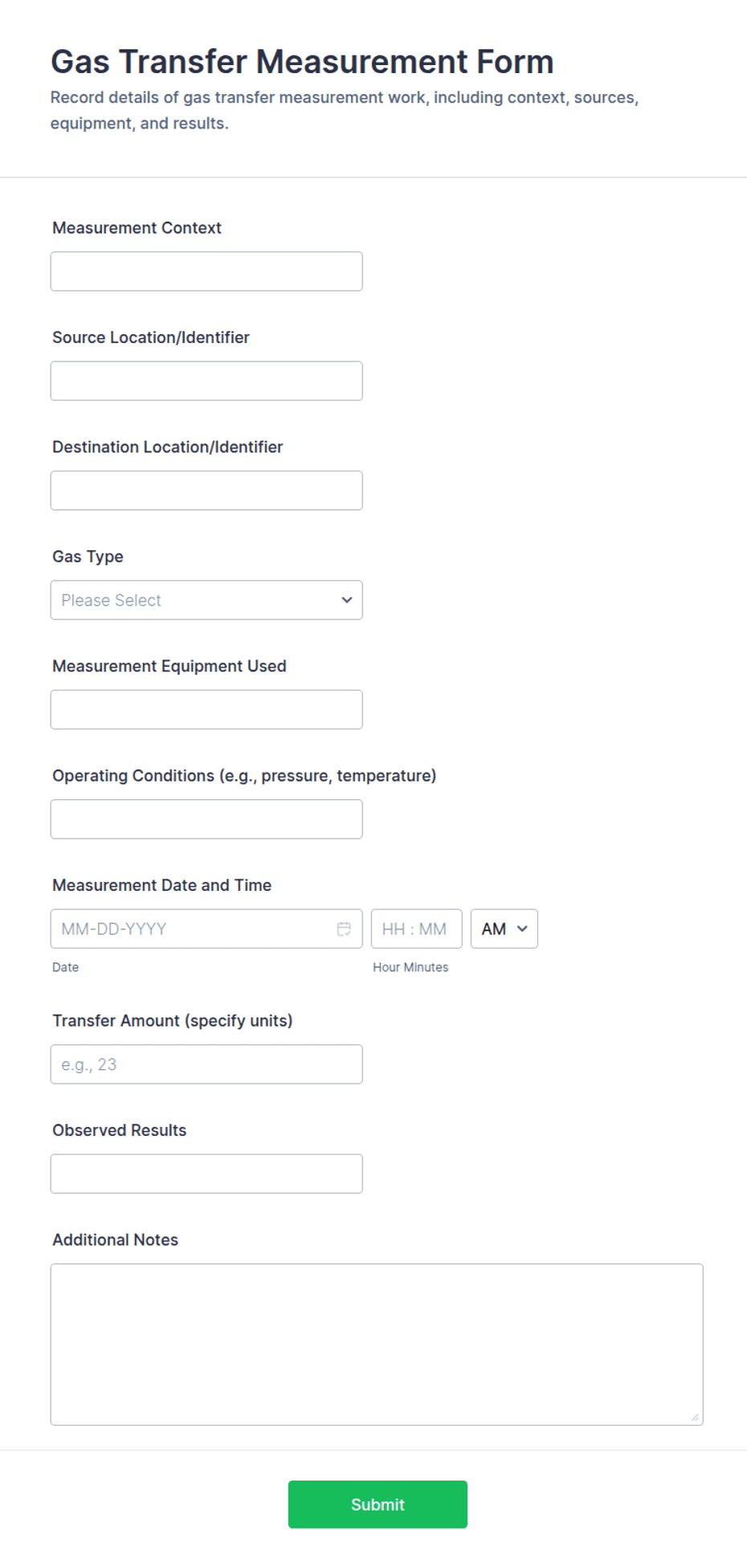The width and height of the screenshot is (747, 1568).
Task: Focus the Additional Notes text area
Action: click(x=377, y=1345)
